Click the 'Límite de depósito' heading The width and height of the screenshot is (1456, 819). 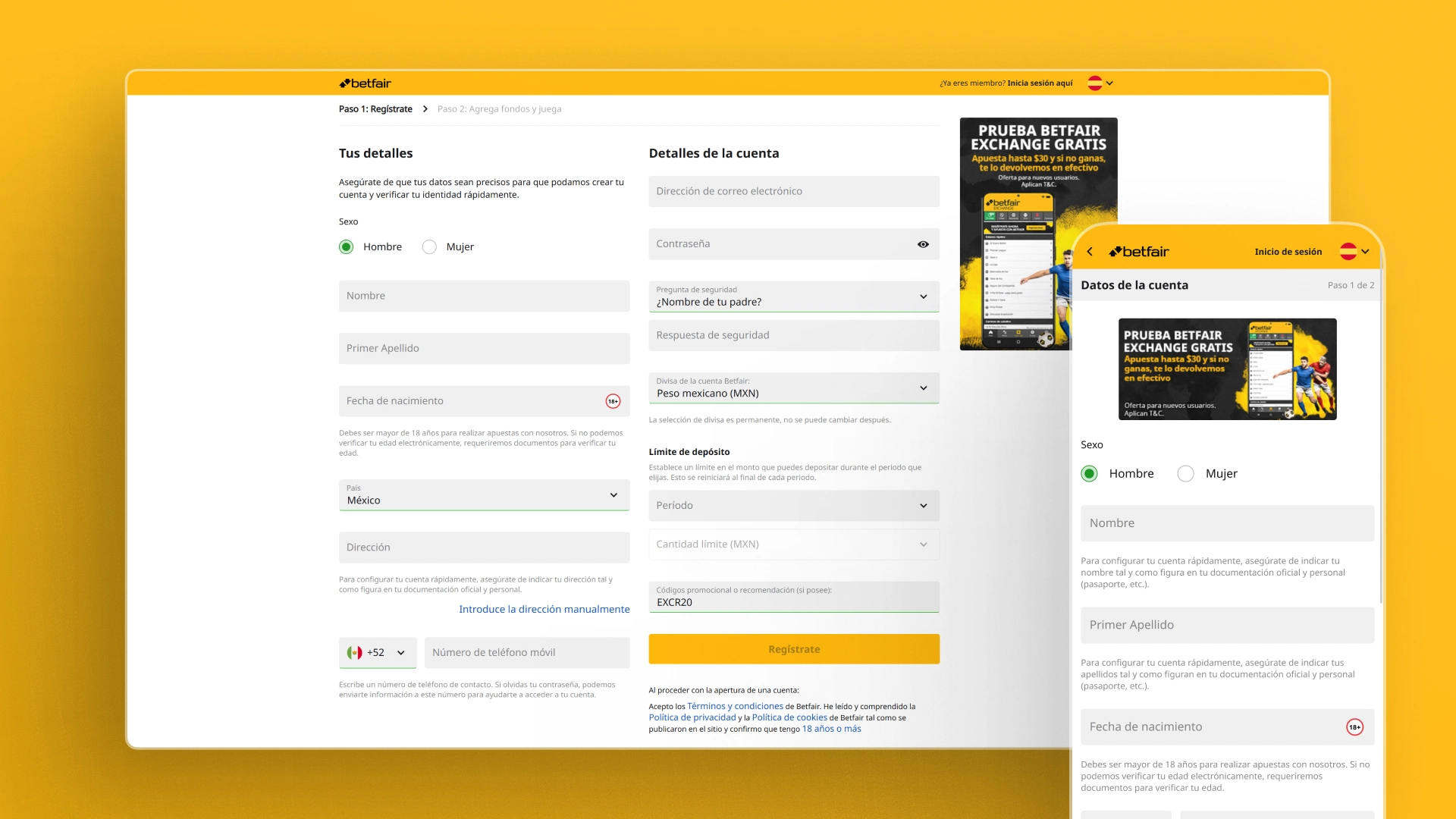coord(689,452)
